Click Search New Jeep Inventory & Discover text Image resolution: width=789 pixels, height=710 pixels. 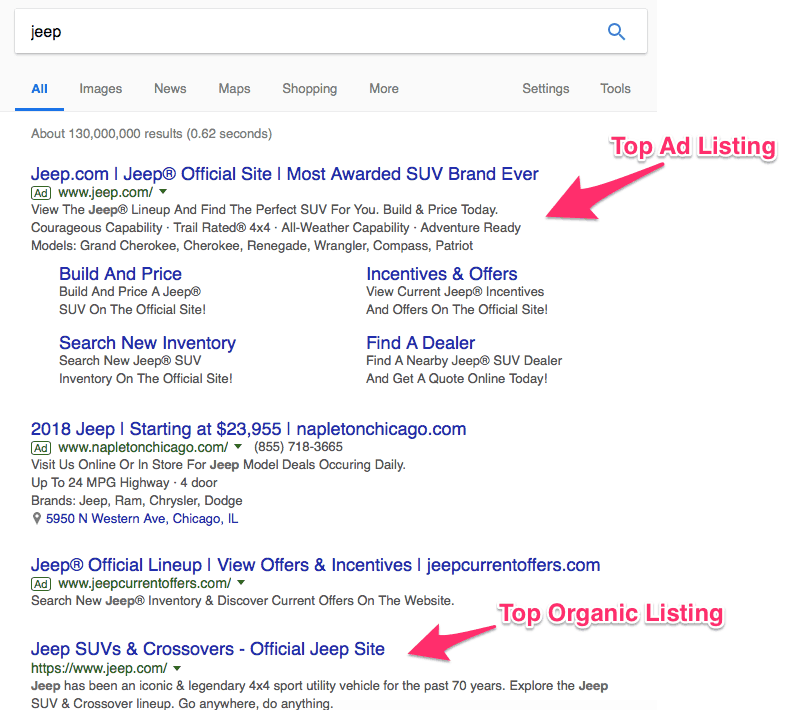coord(243,601)
